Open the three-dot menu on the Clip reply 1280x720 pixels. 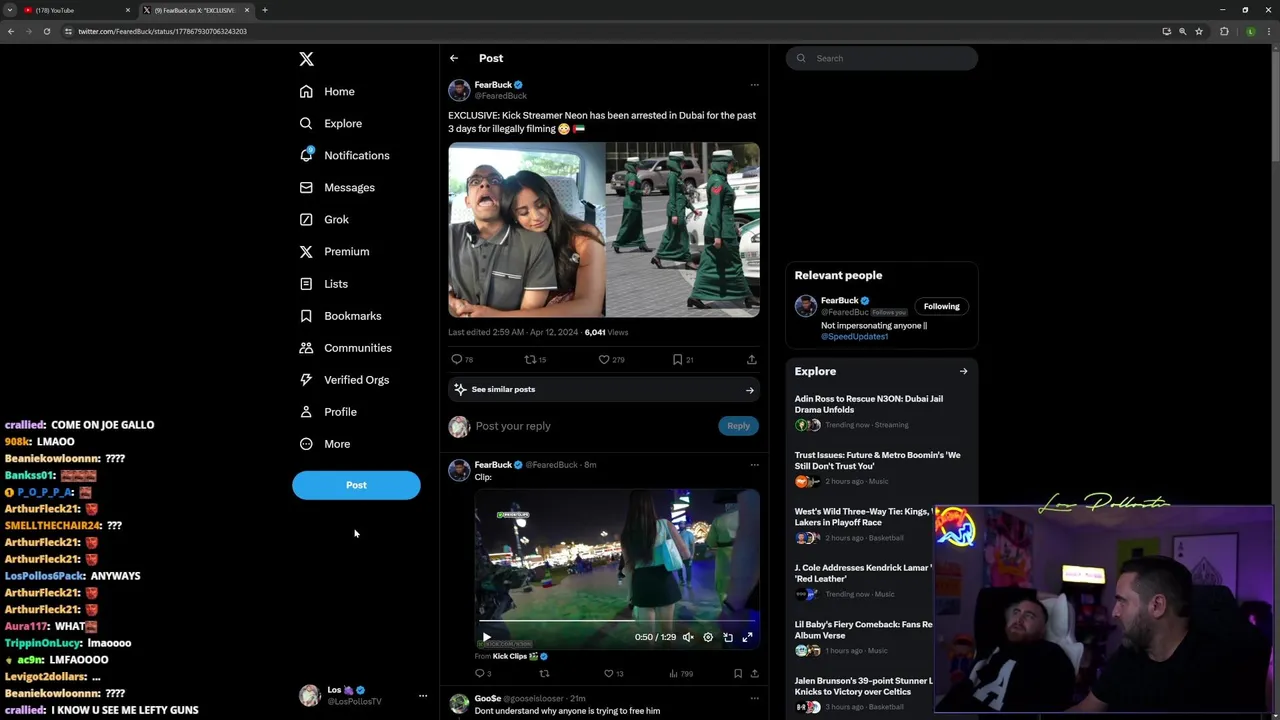754,465
